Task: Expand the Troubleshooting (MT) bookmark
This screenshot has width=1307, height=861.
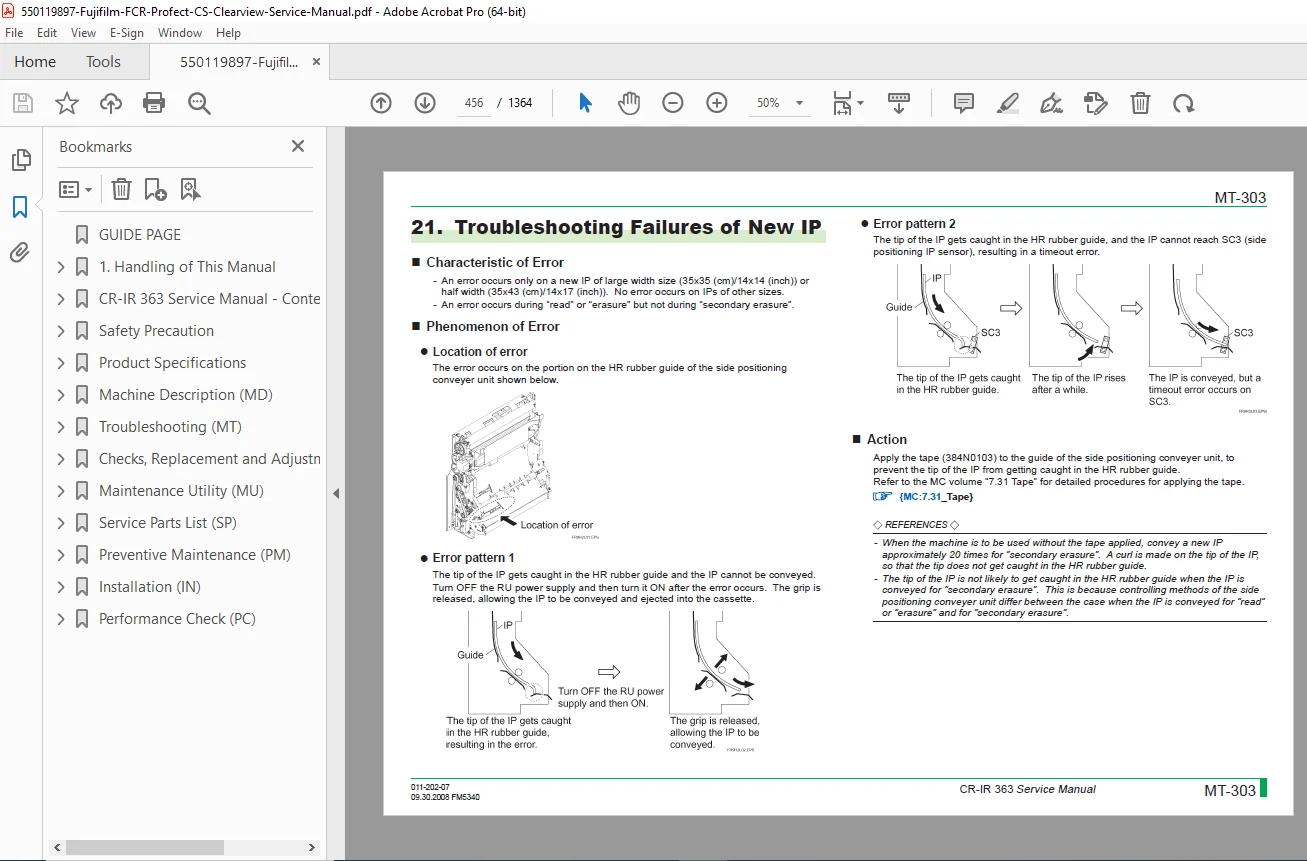Action: tap(61, 427)
